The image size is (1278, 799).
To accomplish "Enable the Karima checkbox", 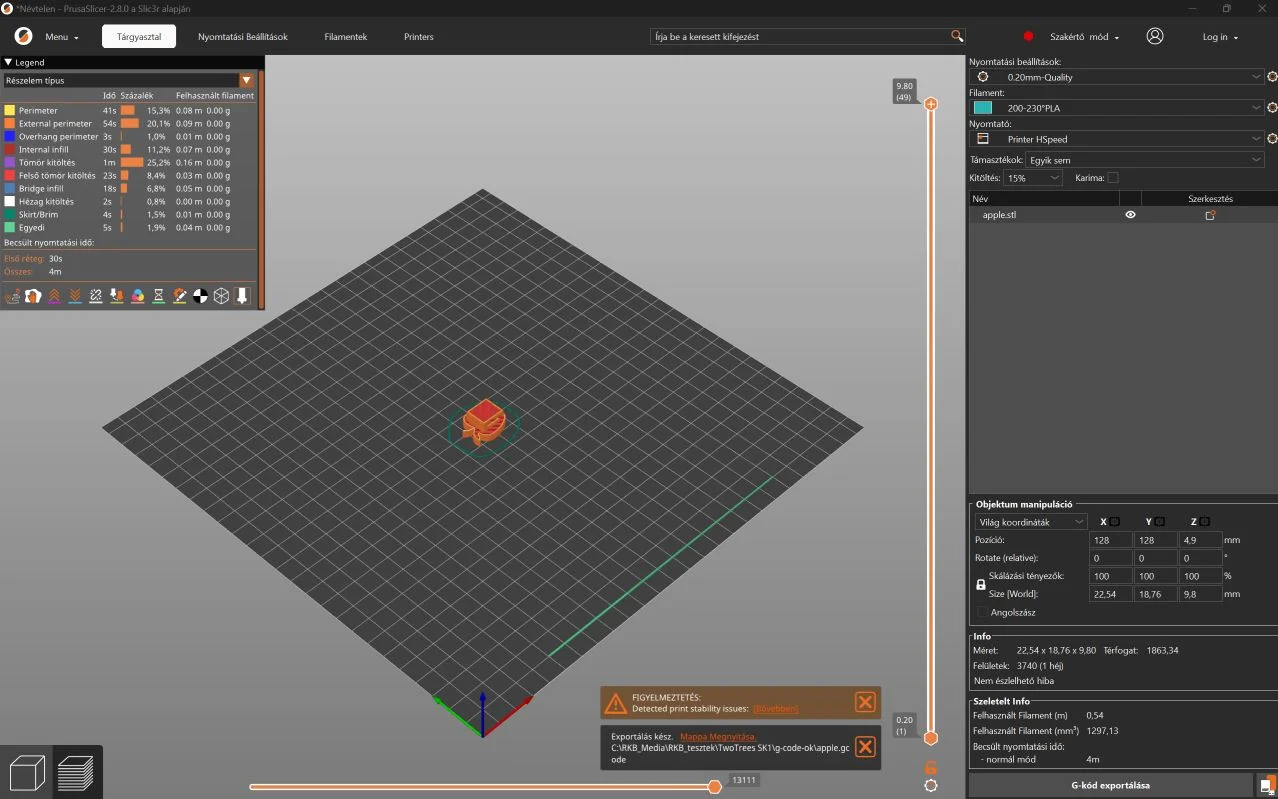I will click(1113, 178).
